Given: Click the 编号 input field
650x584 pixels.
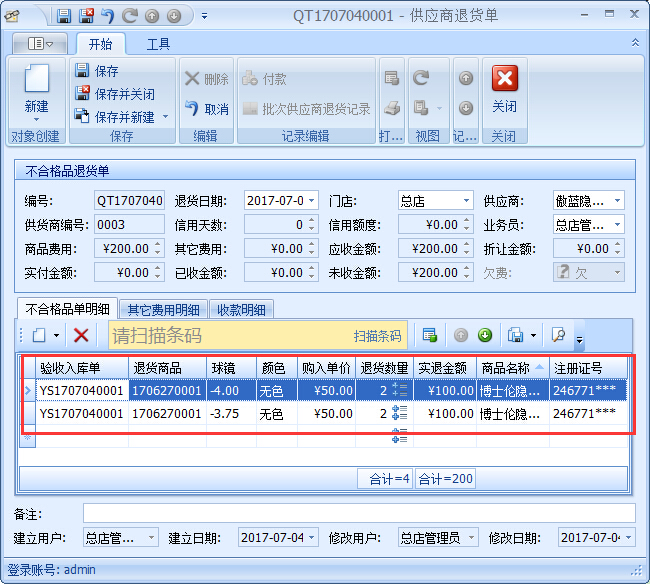Looking at the screenshot, I should pyautogui.click(x=129, y=201).
